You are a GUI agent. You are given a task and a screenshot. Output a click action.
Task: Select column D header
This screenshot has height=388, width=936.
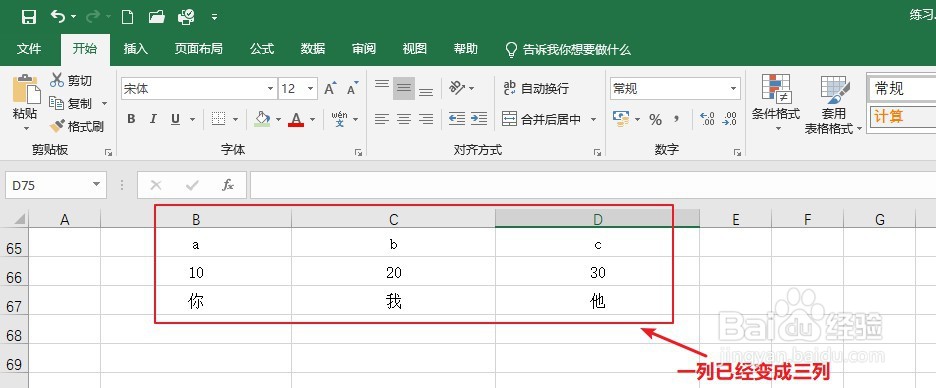pos(598,220)
